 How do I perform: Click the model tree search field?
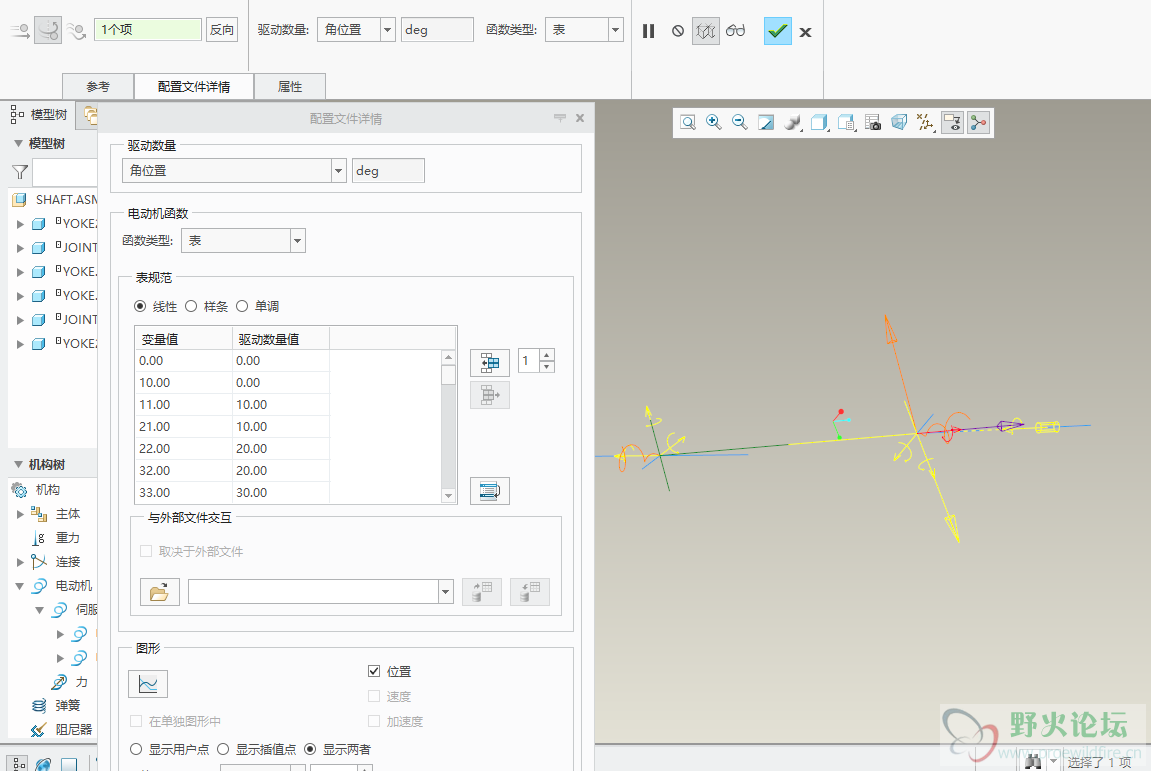click(x=65, y=173)
